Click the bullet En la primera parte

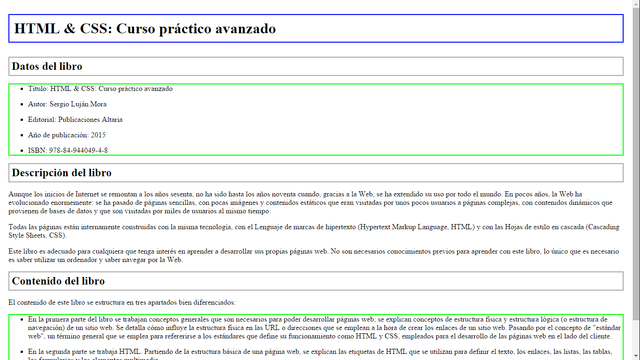tap(324, 328)
